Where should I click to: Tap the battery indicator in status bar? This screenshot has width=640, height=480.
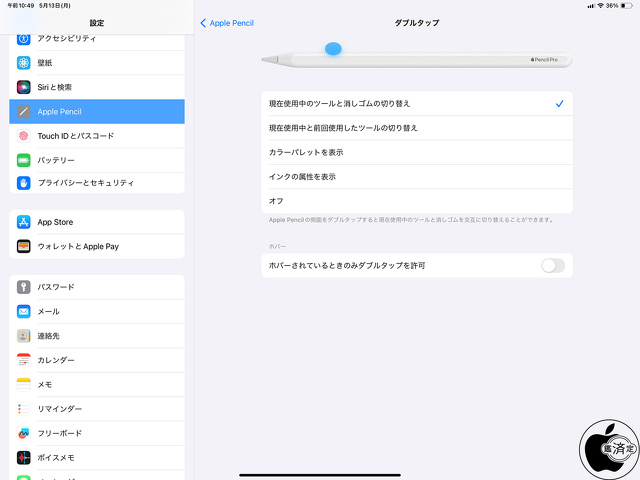tap(627, 6)
